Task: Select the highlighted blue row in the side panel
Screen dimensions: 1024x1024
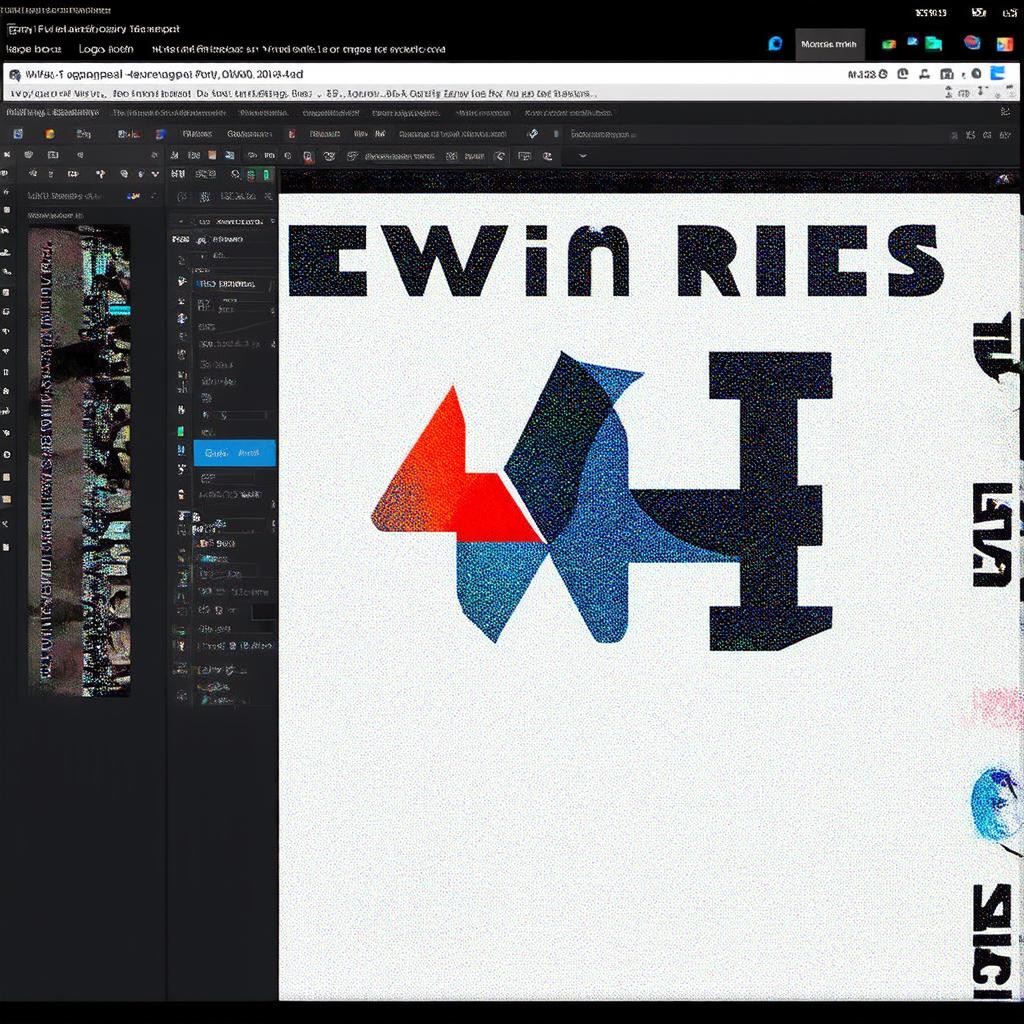Action: pyautogui.click(x=234, y=453)
